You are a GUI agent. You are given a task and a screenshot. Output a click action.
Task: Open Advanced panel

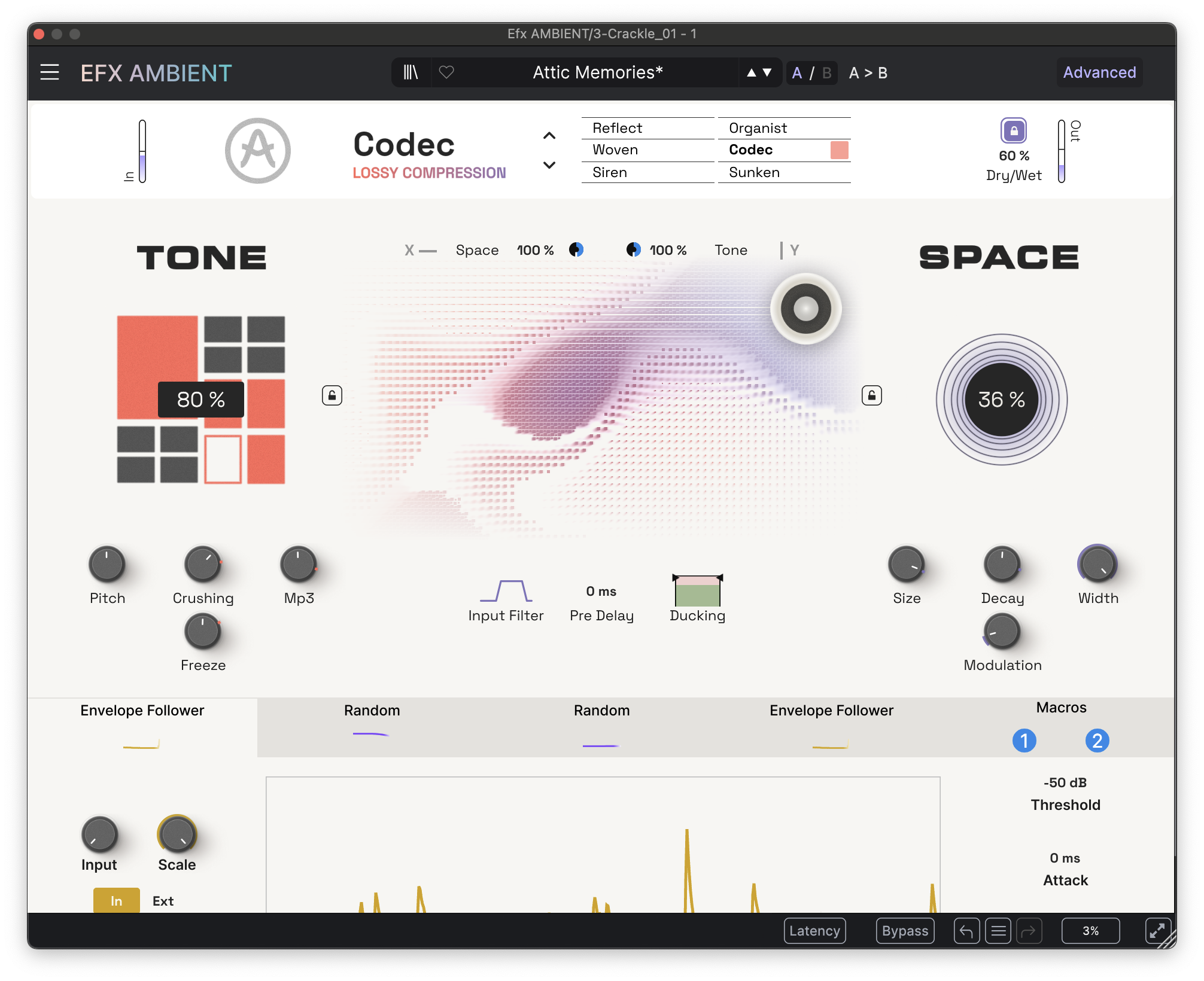coord(1099,72)
